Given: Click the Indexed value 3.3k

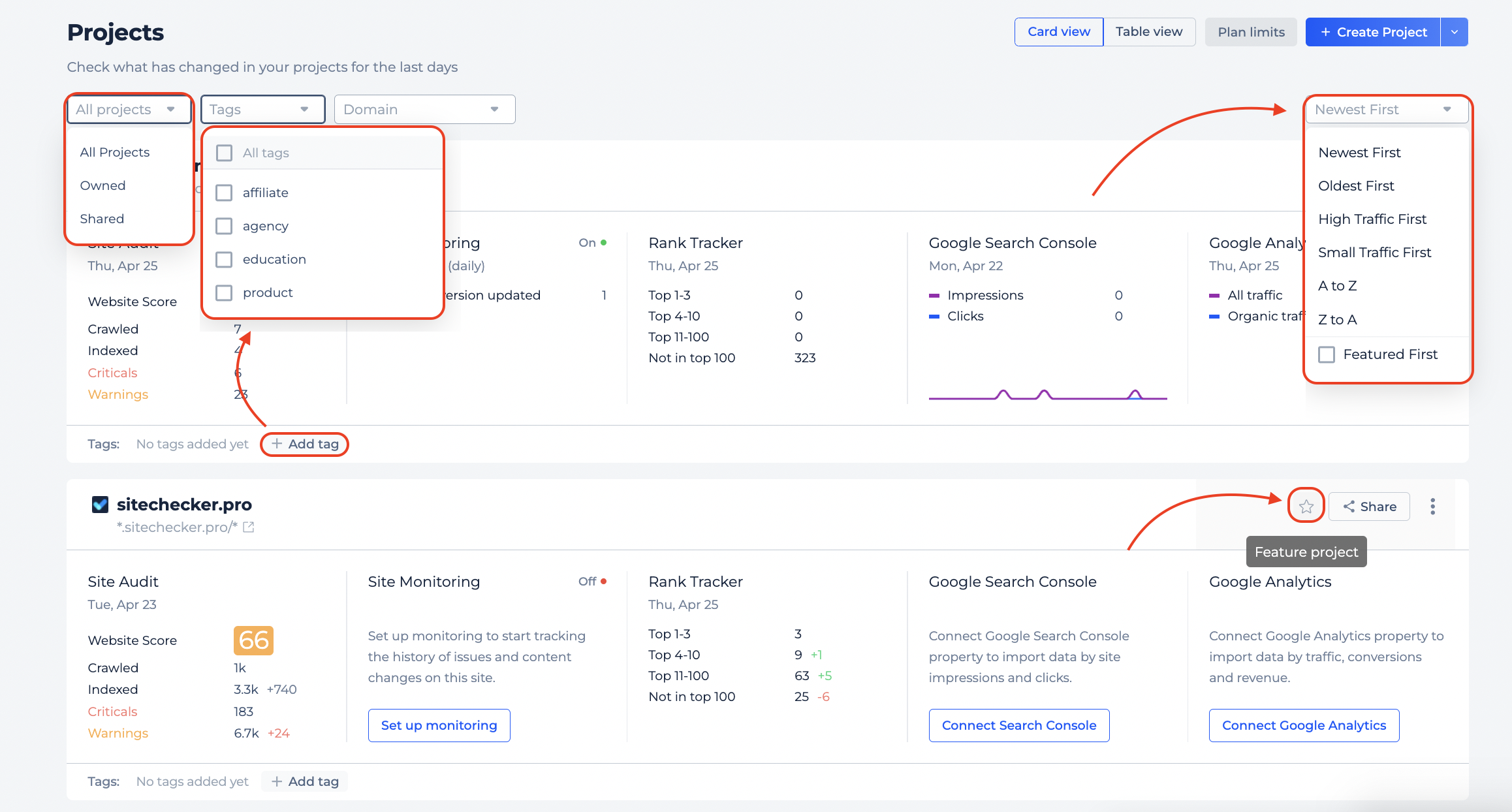Looking at the screenshot, I should tap(246, 689).
